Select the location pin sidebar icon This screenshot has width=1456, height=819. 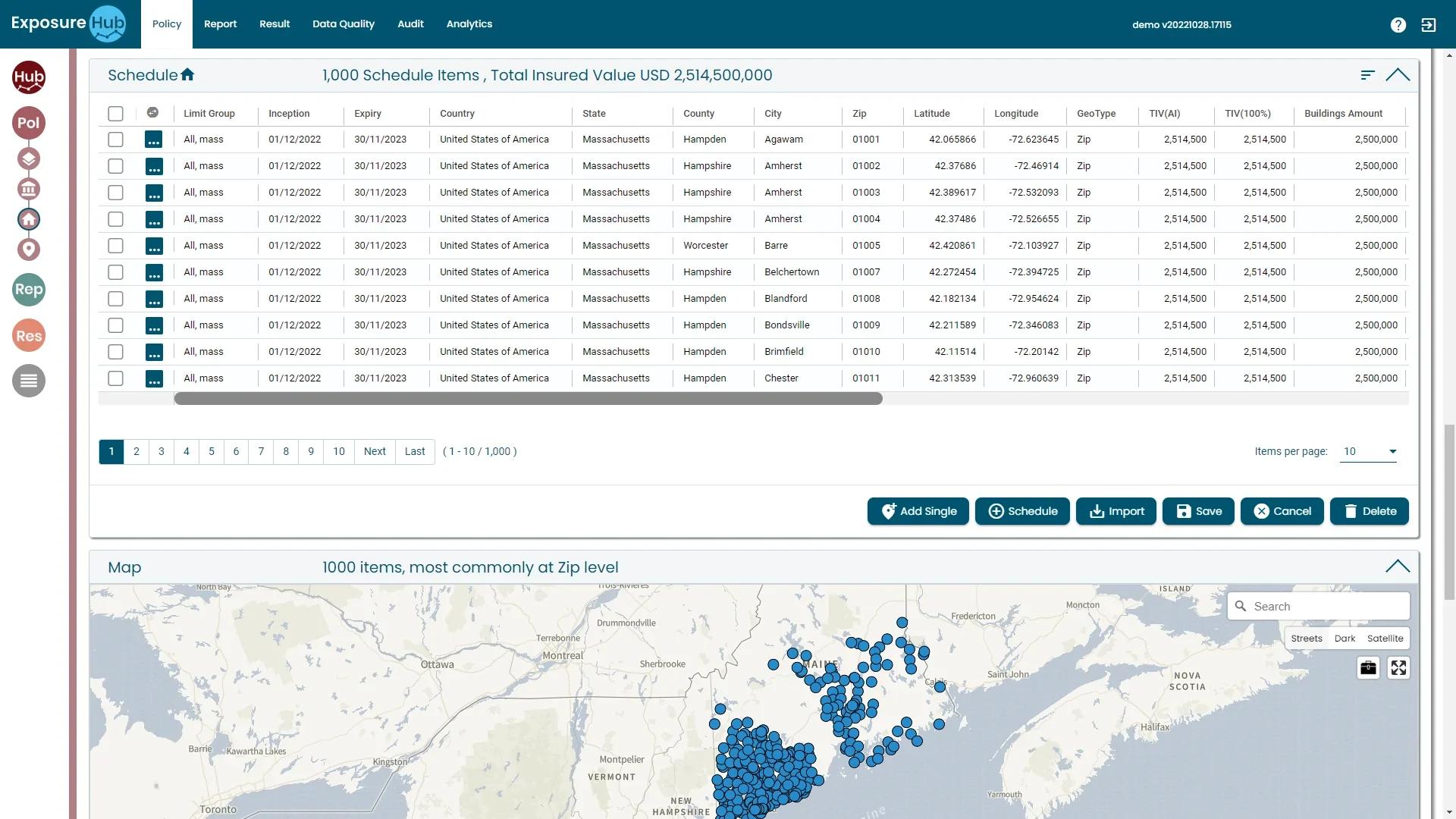pos(29,249)
